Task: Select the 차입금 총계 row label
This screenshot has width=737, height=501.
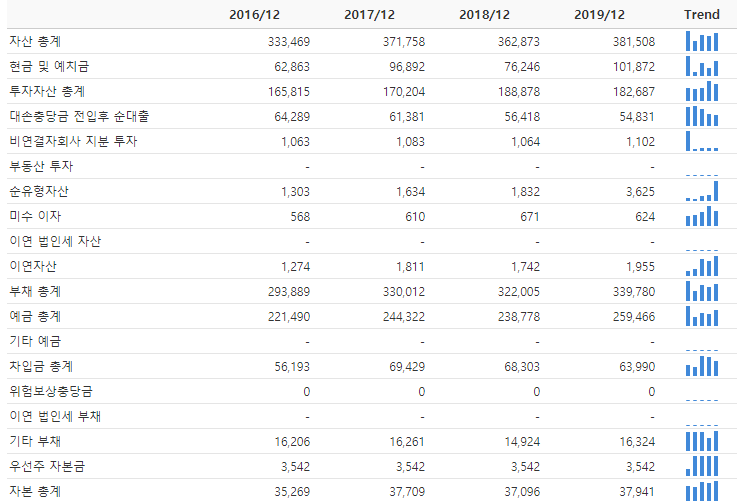Action: pyautogui.click(x=41, y=366)
